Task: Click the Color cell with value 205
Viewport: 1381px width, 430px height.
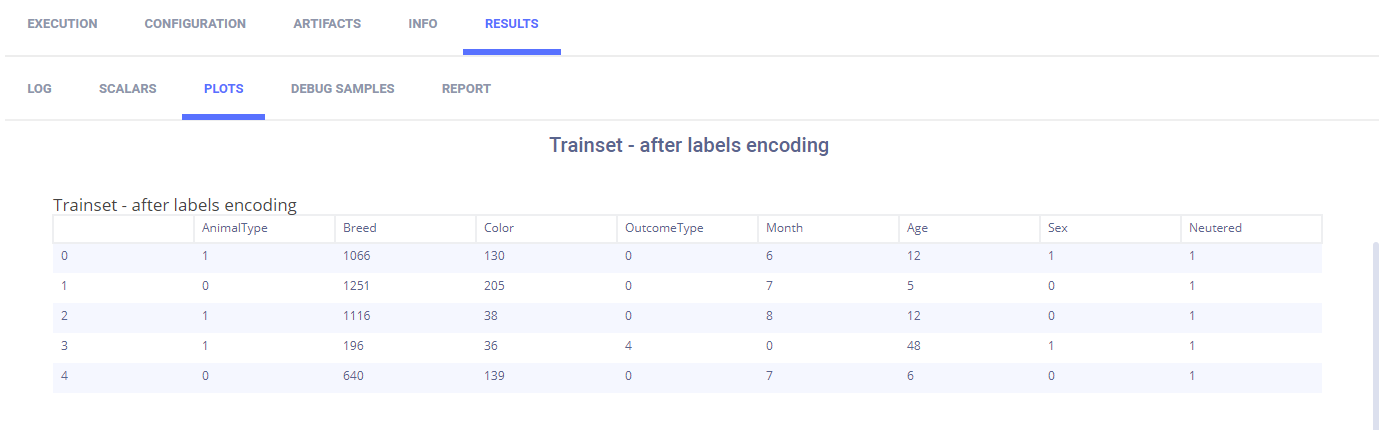Action: pyautogui.click(x=494, y=286)
